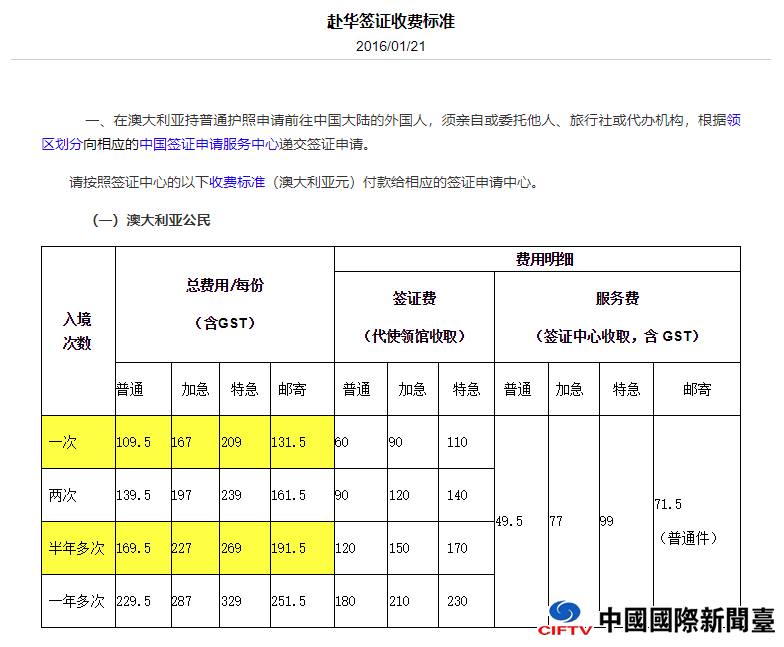Open the 领区划分 hyperlink

pyautogui.click(x=61, y=144)
